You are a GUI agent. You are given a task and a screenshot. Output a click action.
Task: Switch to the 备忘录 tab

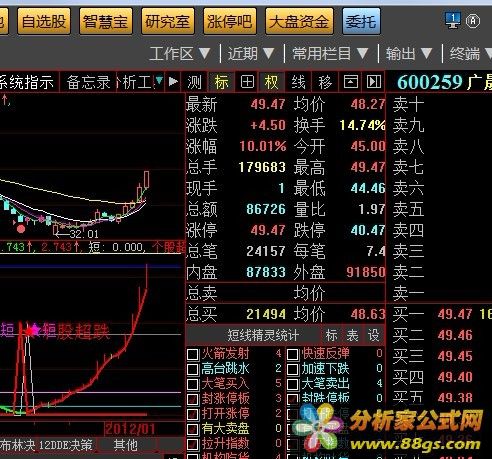click(x=88, y=82)
